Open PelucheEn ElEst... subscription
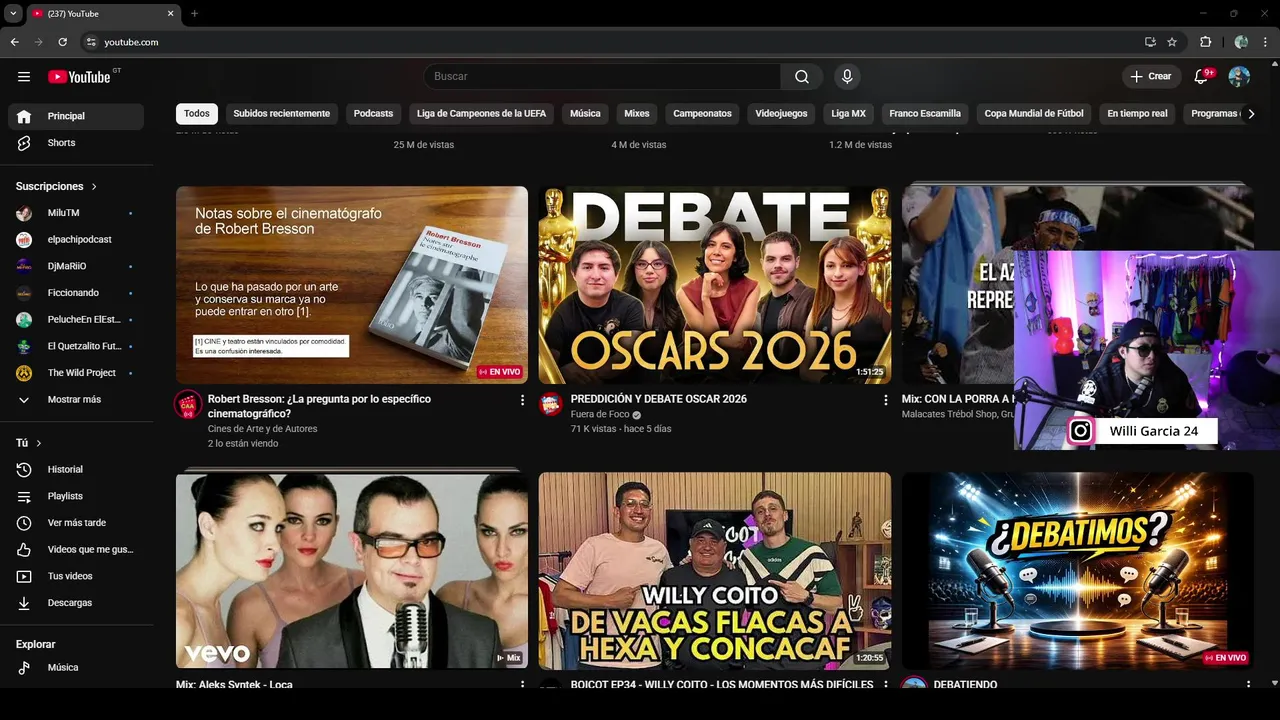Screen dimensions: 1280x720 point(76,320)
